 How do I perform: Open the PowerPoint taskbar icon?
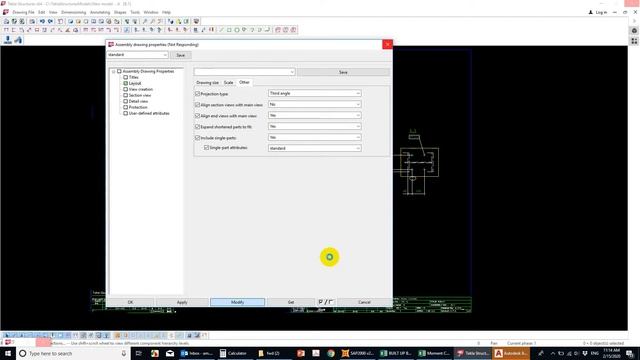(x=301, y=353)
